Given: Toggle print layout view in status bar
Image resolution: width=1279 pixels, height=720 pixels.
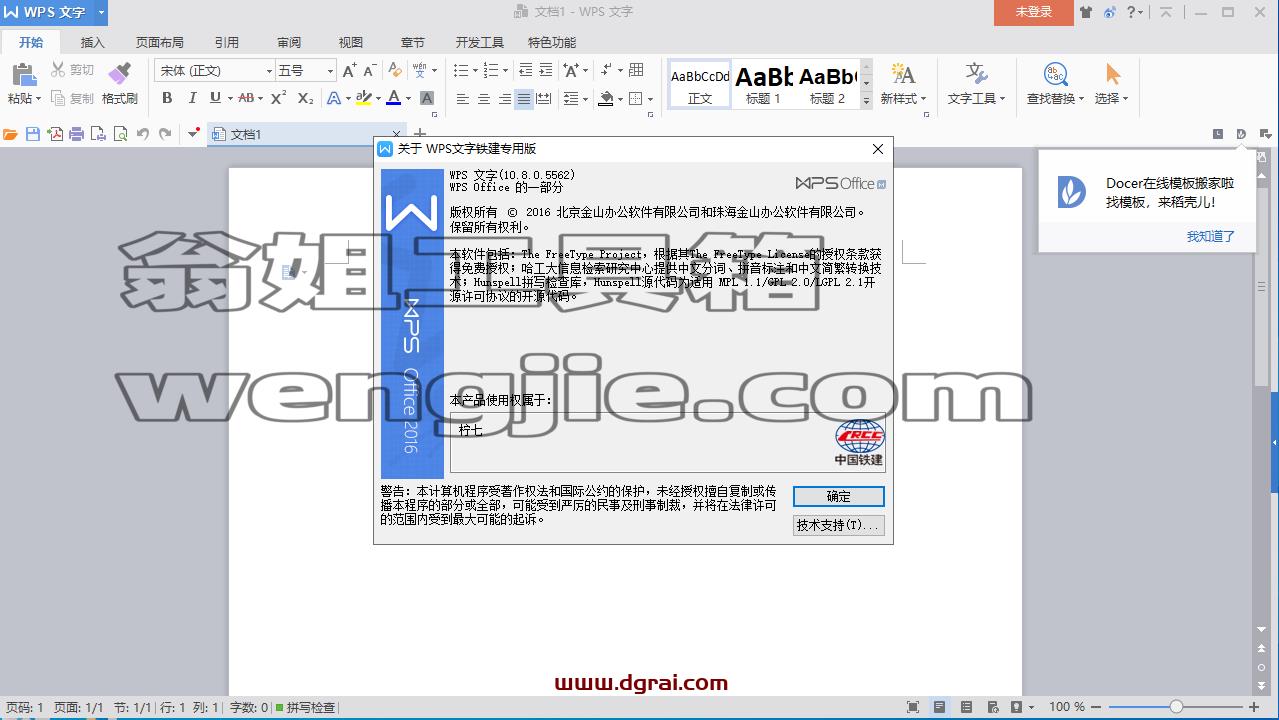Looking at the screenshot, I should tap(939, 707).
